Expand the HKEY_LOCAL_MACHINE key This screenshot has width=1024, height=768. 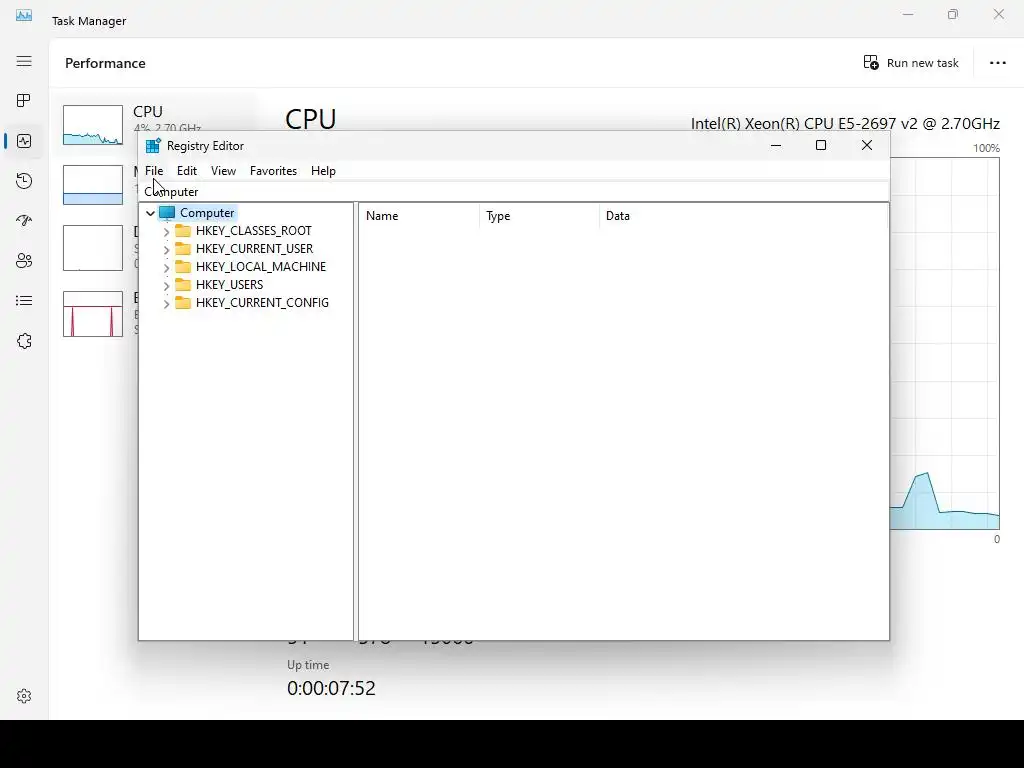coord(167,267)
